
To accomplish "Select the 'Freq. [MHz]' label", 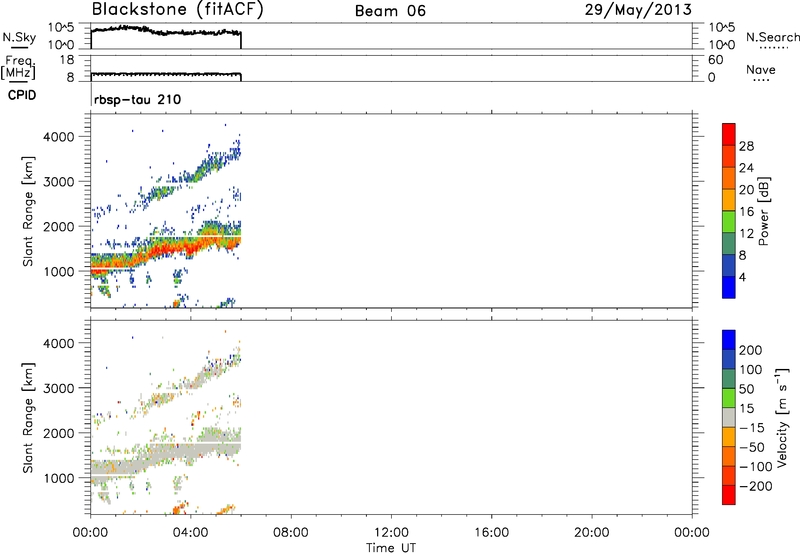I will point(19,67).
